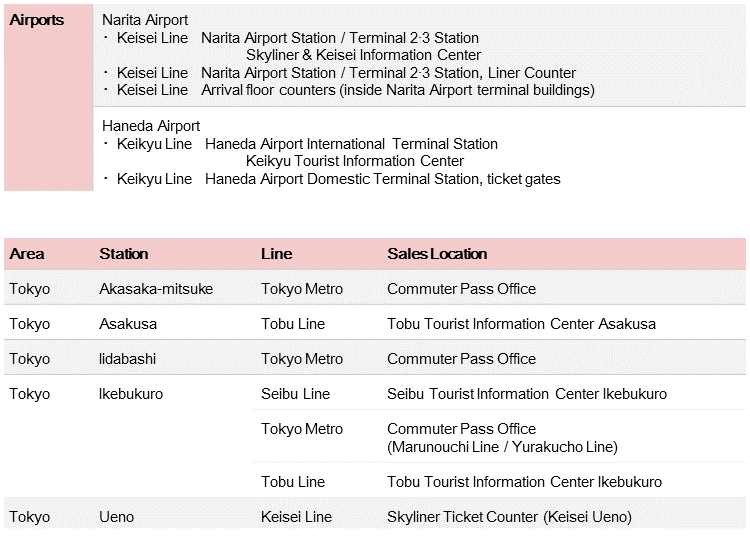The image size is (750, 536).
Task: Click the Ueno station cell
Action: pyautogui.click(x=117, y=517)
